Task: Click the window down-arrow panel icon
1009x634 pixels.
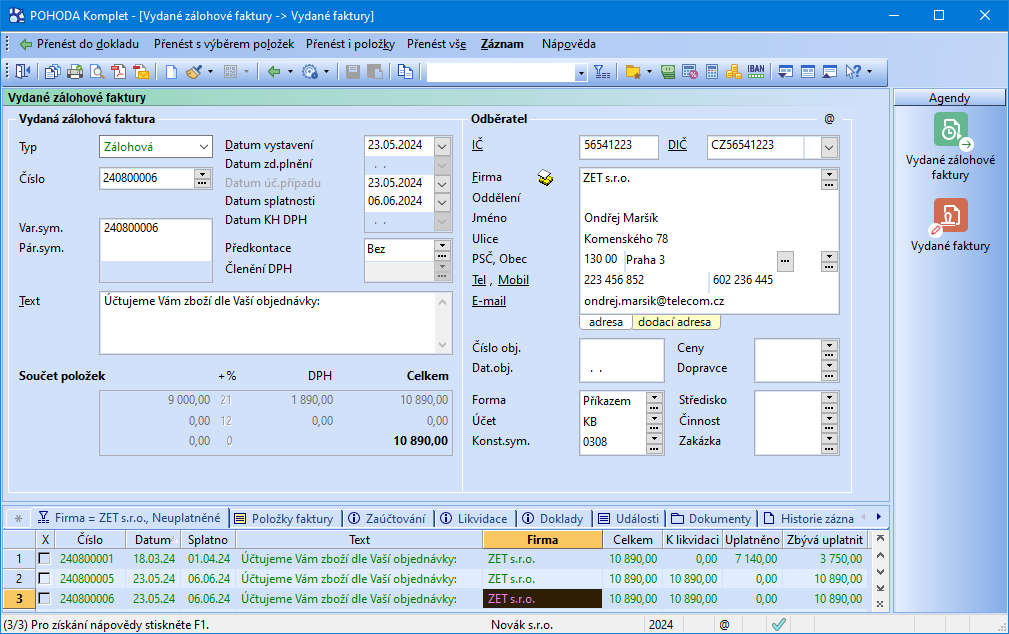Action: click(x=785, y=71)
